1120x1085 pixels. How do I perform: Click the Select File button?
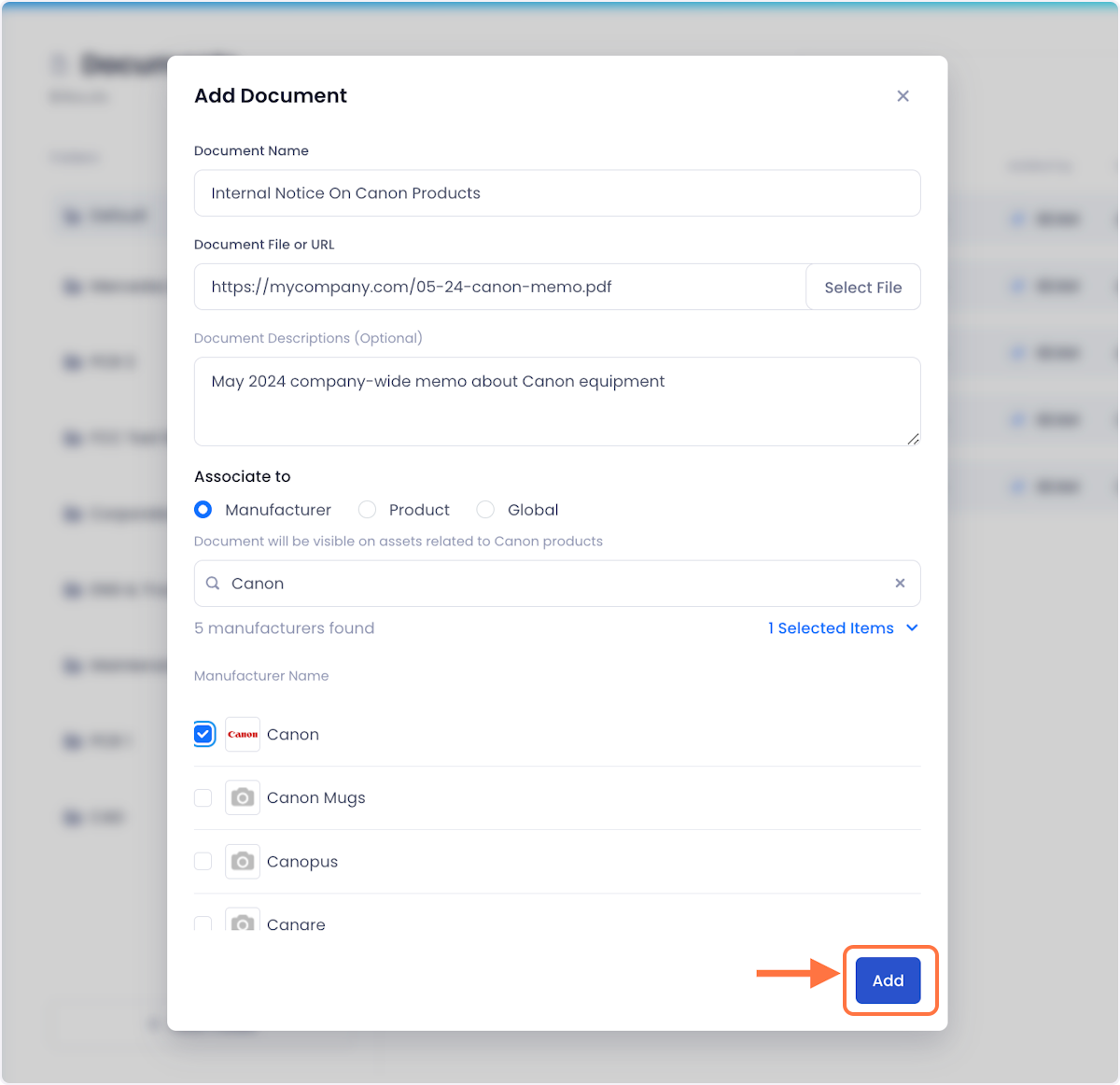point(863,287)
